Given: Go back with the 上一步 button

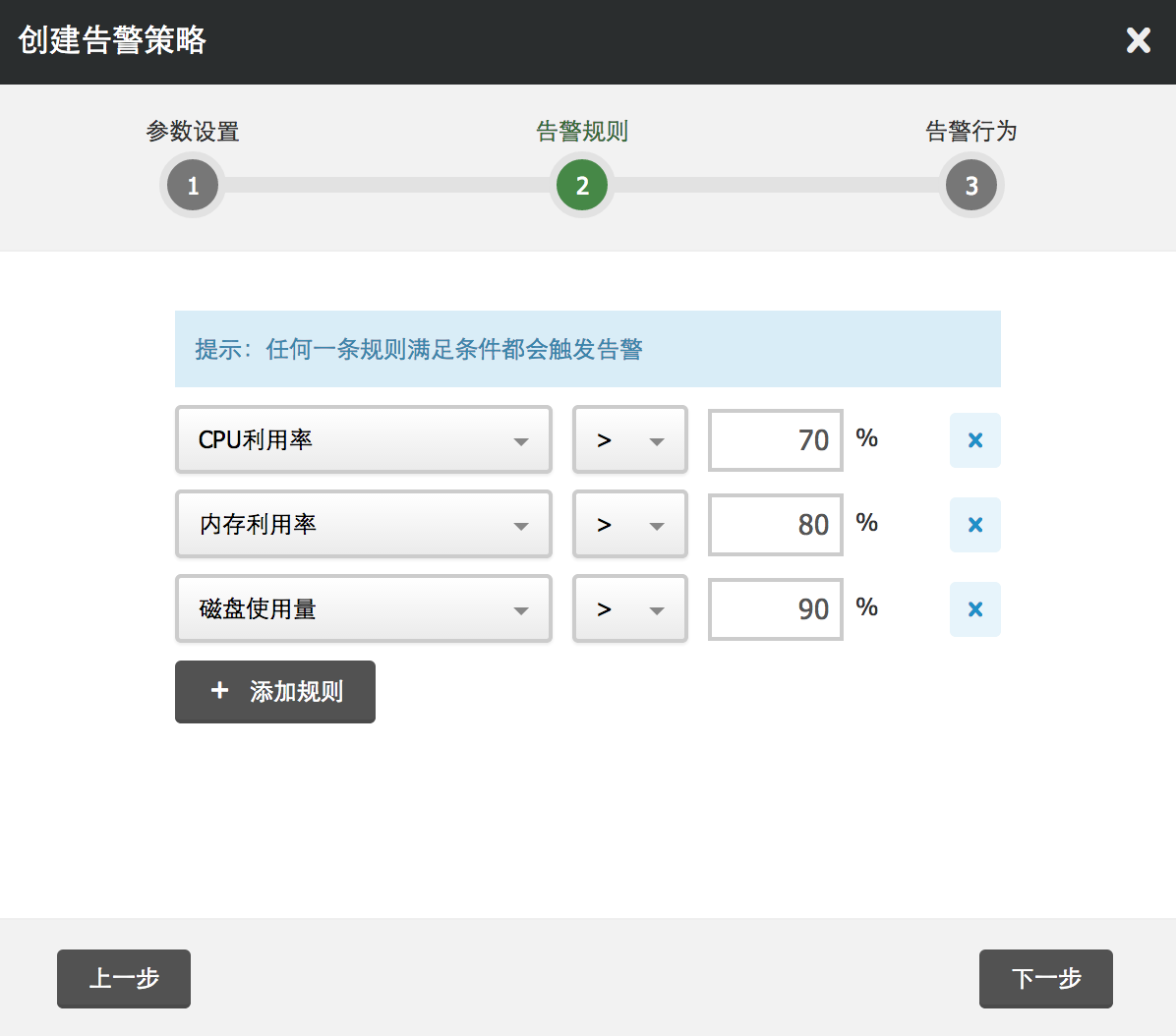Looking at the screenshot, I should 124,979.
